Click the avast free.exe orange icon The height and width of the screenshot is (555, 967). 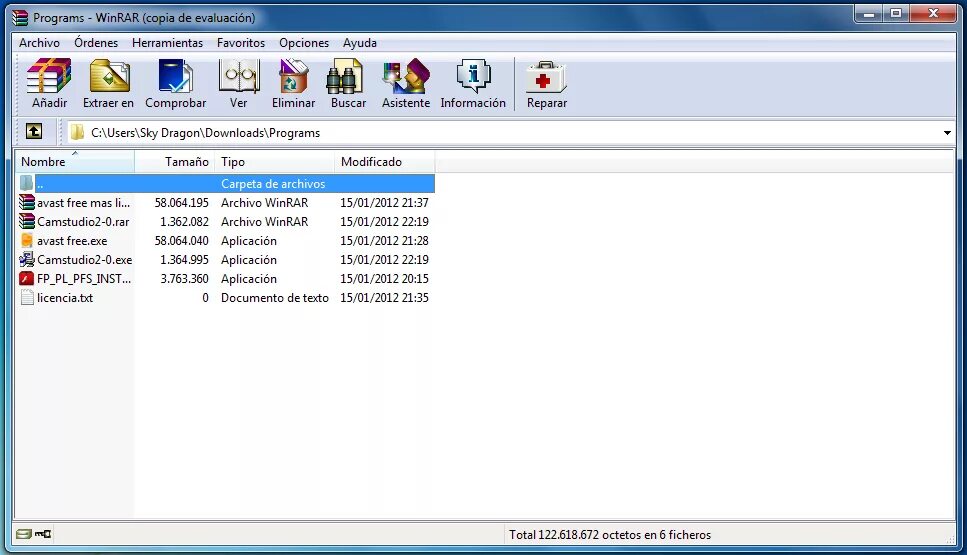click(27, 240)
